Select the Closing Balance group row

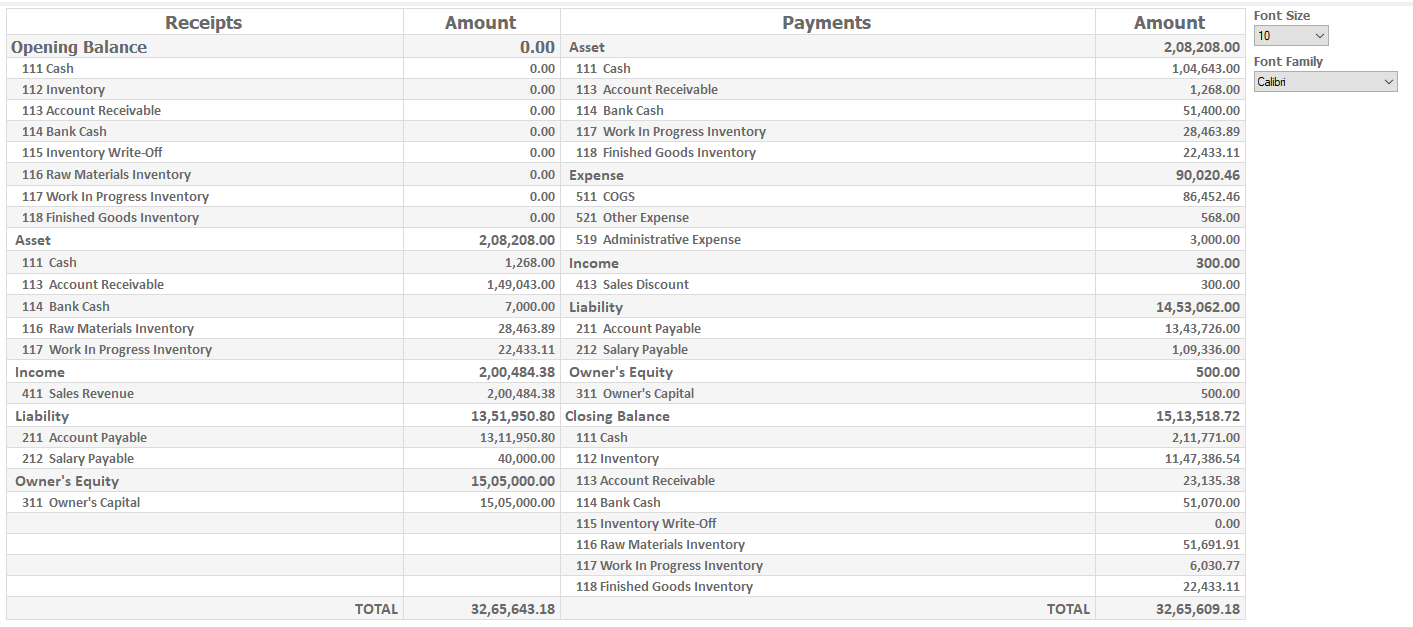pyautogui.click(x=617, y=416)
